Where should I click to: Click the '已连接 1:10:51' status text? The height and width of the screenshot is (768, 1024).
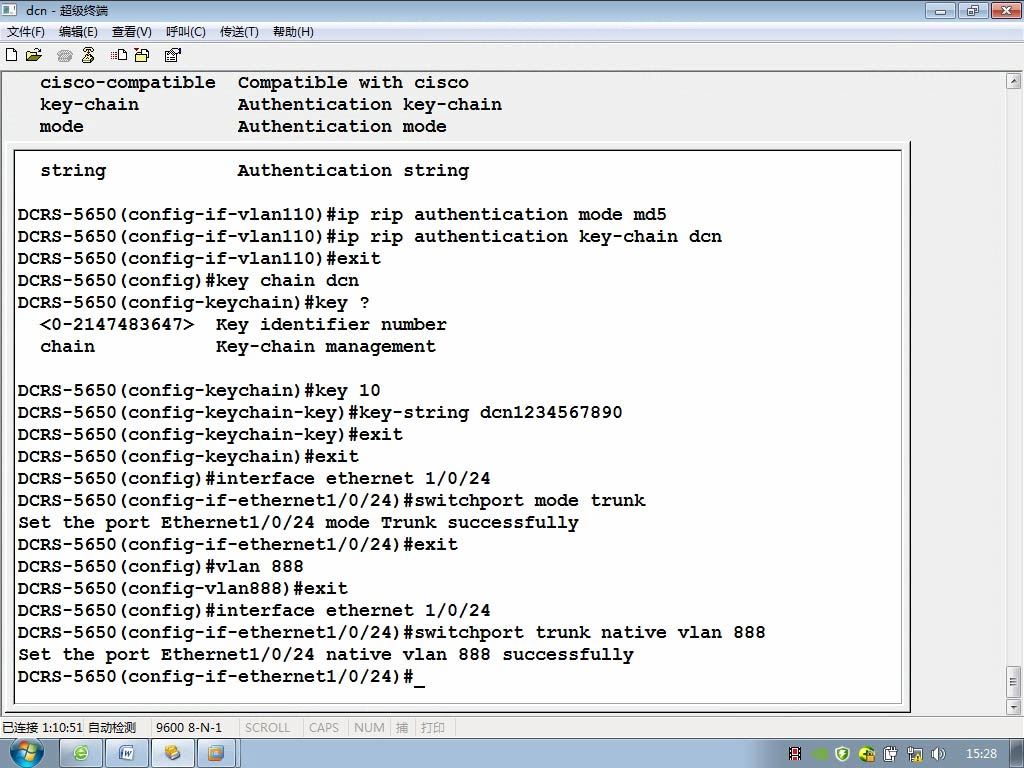coord(42,728)
